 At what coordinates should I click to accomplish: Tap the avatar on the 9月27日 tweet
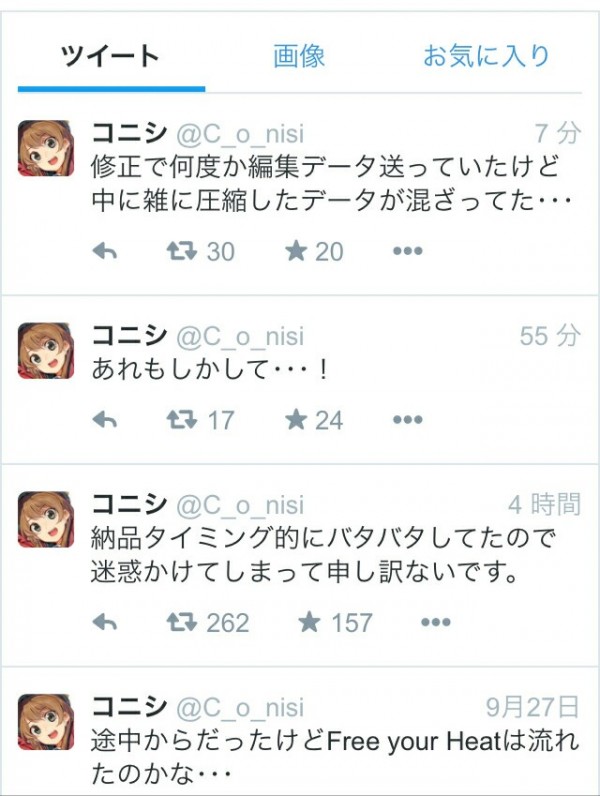click(x=46, y=722)
